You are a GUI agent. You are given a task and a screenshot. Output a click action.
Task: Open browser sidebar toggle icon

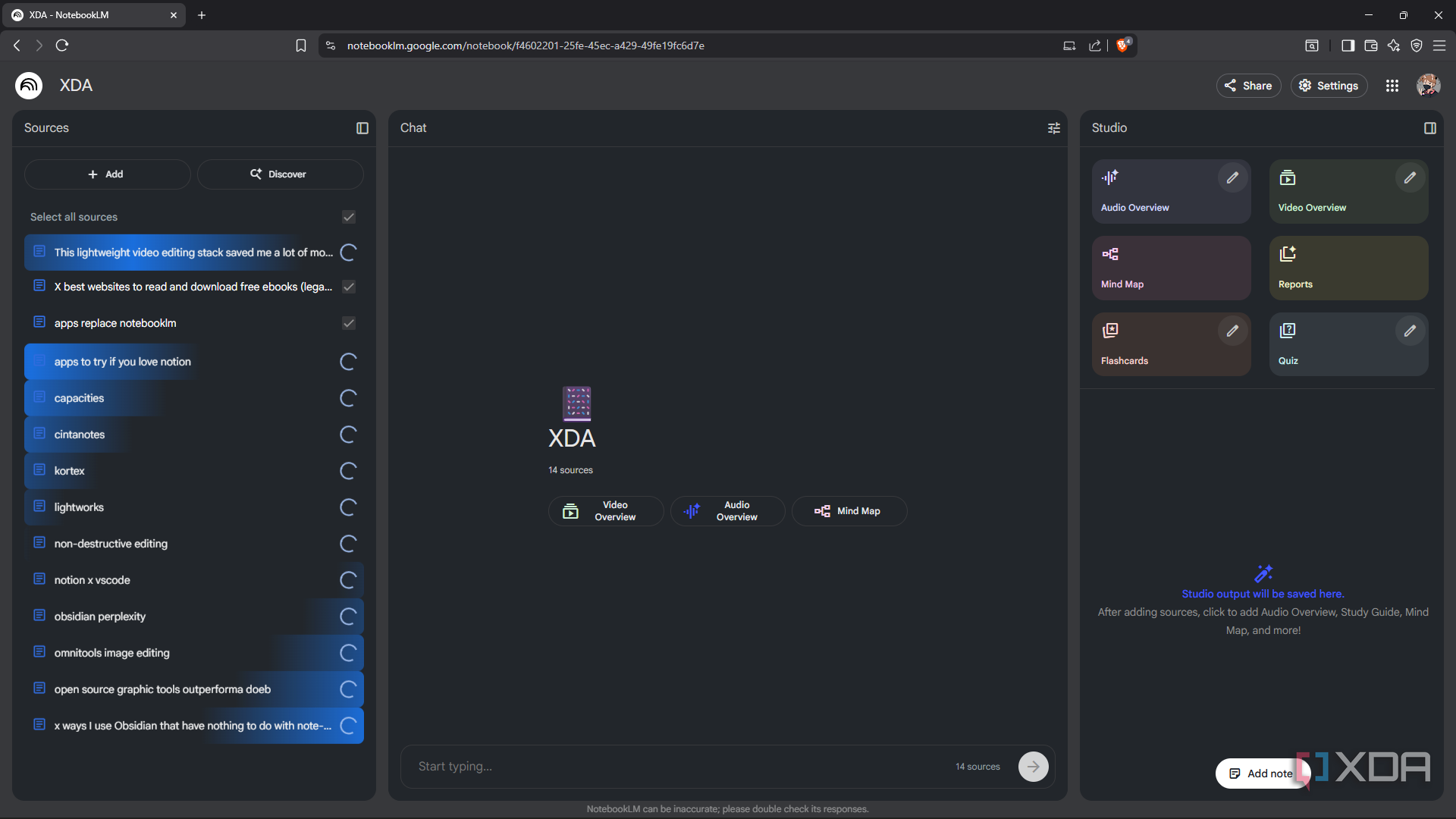(x=1348, y=45)
